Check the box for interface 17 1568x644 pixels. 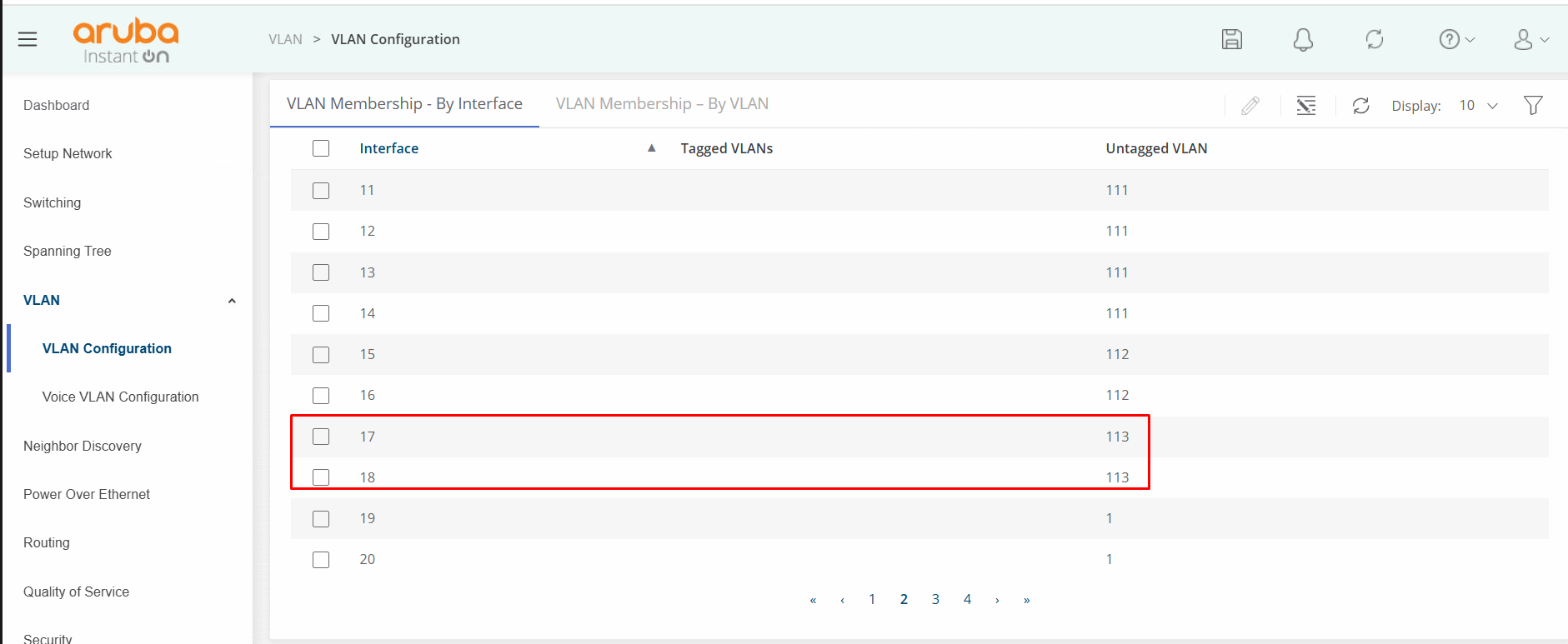click(x=321, y=437)
